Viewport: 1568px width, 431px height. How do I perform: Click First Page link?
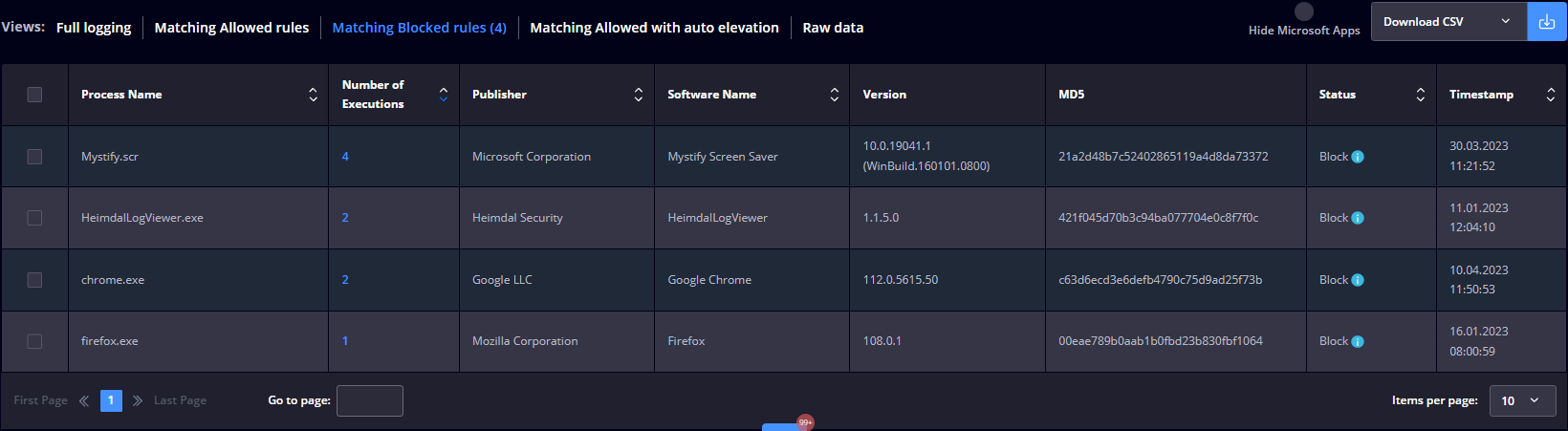40,400
